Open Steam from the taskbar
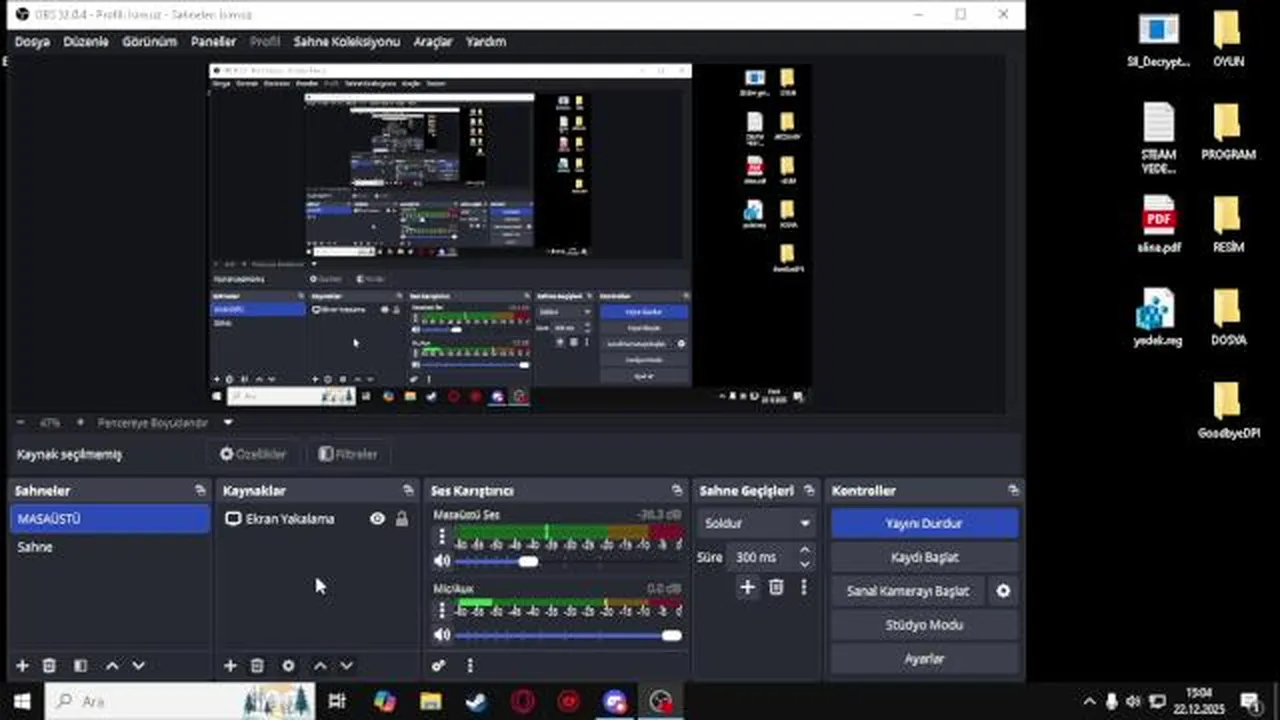Screen dimensions: 1280x720 click(x=476, y=701)
